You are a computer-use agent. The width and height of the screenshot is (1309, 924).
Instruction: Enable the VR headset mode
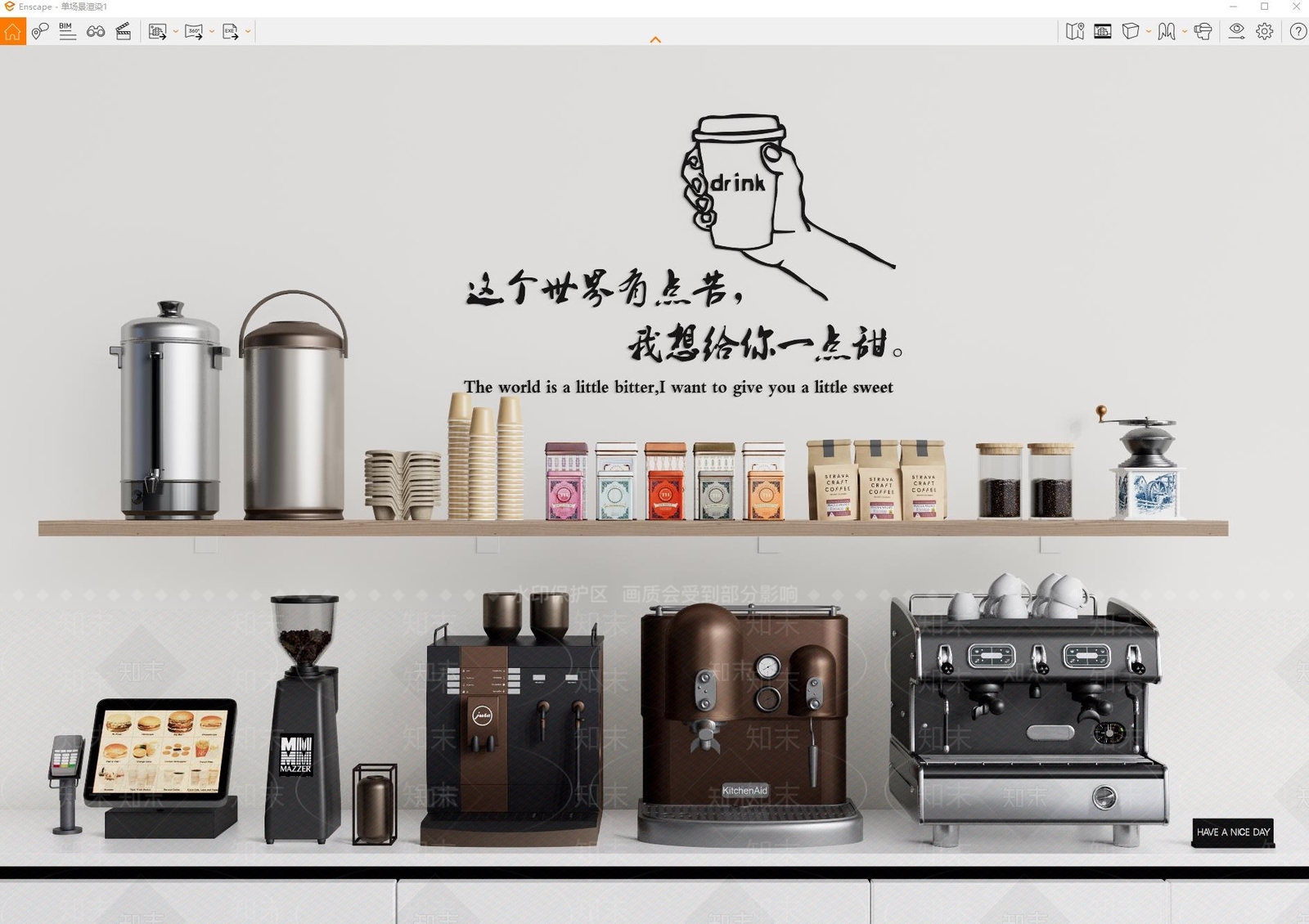tap(1203, 31)
